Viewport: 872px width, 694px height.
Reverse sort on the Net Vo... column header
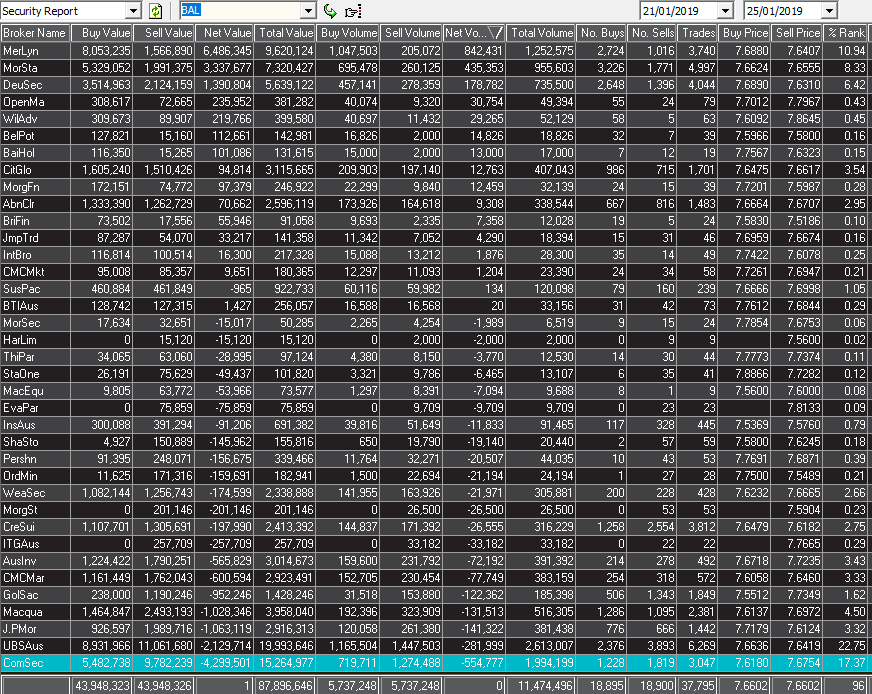(474, 33)
